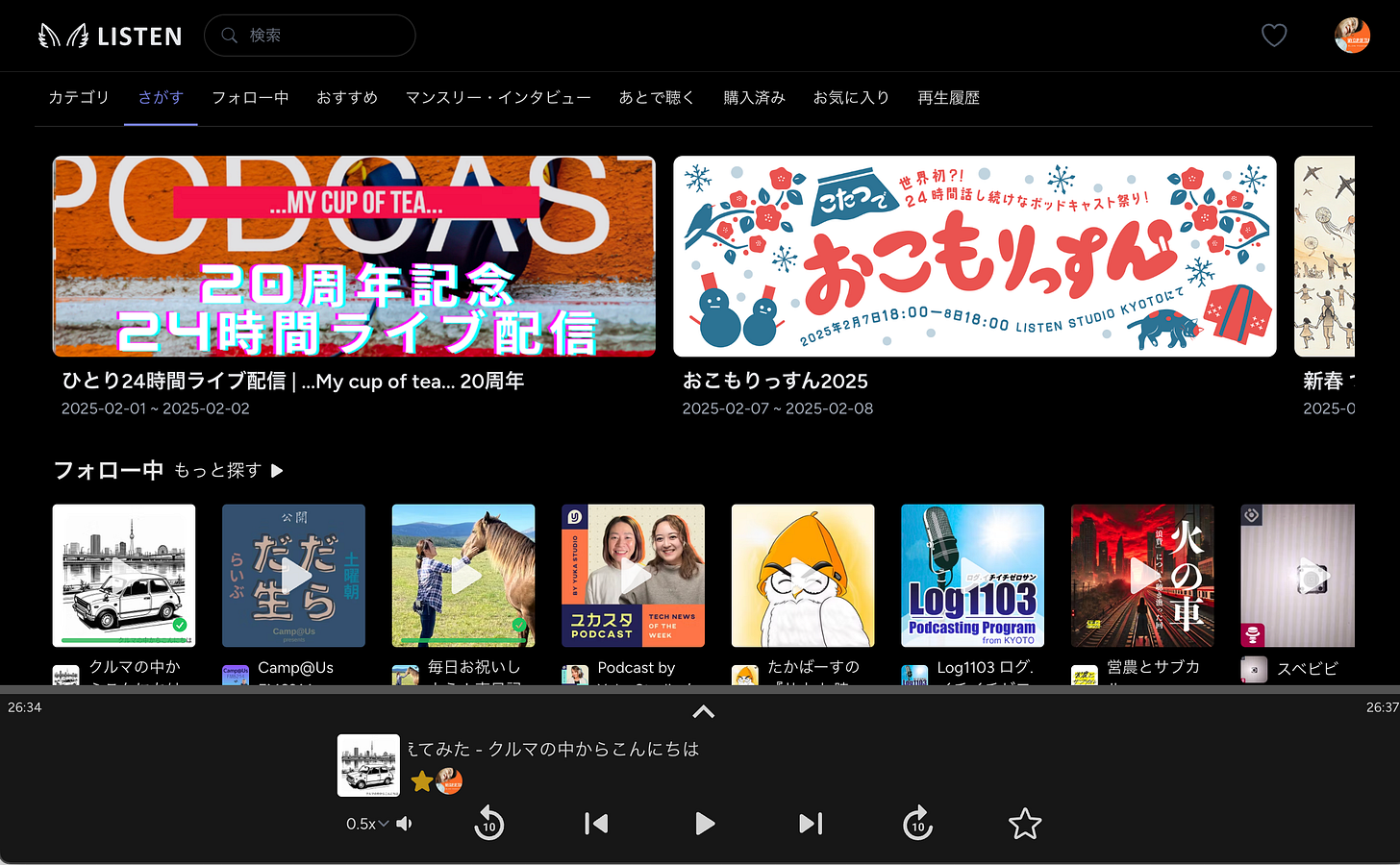The image size is (1400, 865).
Task: Mute audio with the speaker icon
Action: 405,824
